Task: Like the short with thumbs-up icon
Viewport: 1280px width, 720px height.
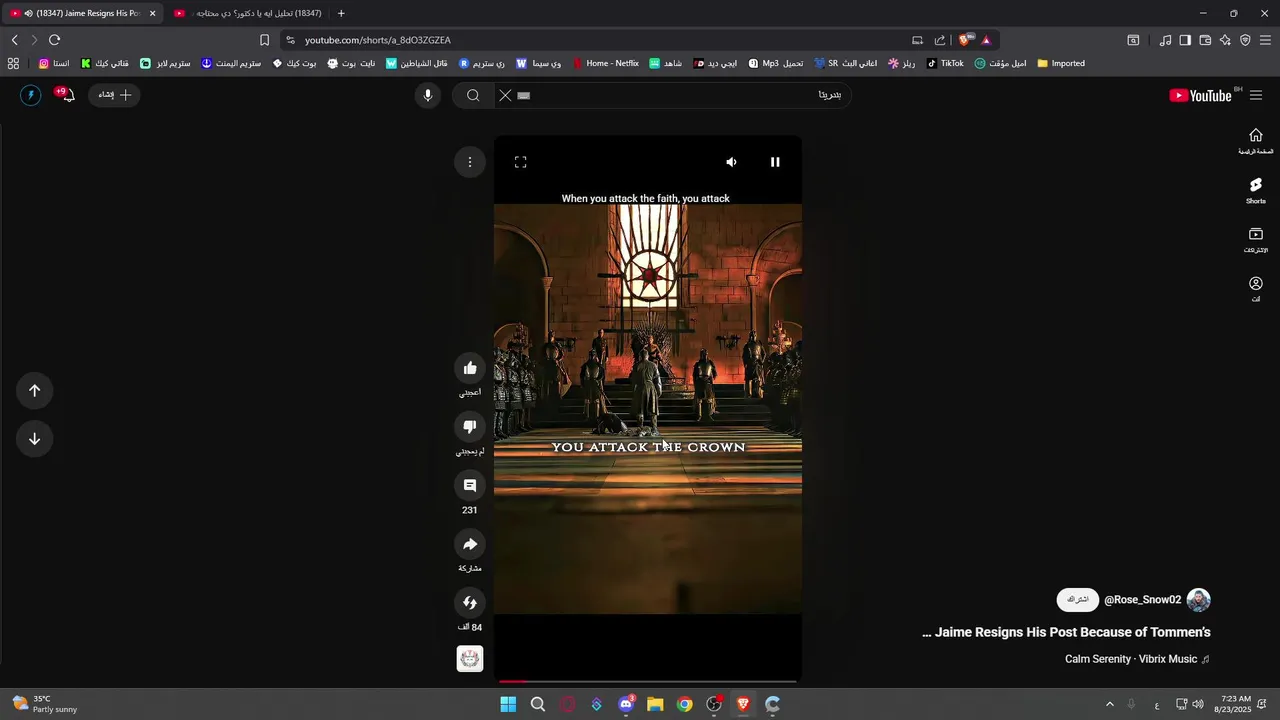Action: pyautogui.click(x=470, y=368)
